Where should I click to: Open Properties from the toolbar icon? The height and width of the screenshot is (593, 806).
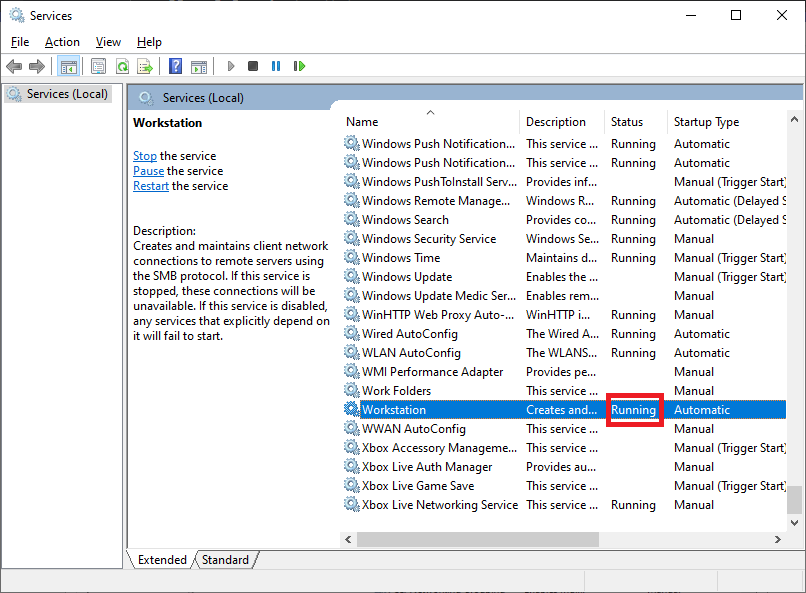[98, 66]
